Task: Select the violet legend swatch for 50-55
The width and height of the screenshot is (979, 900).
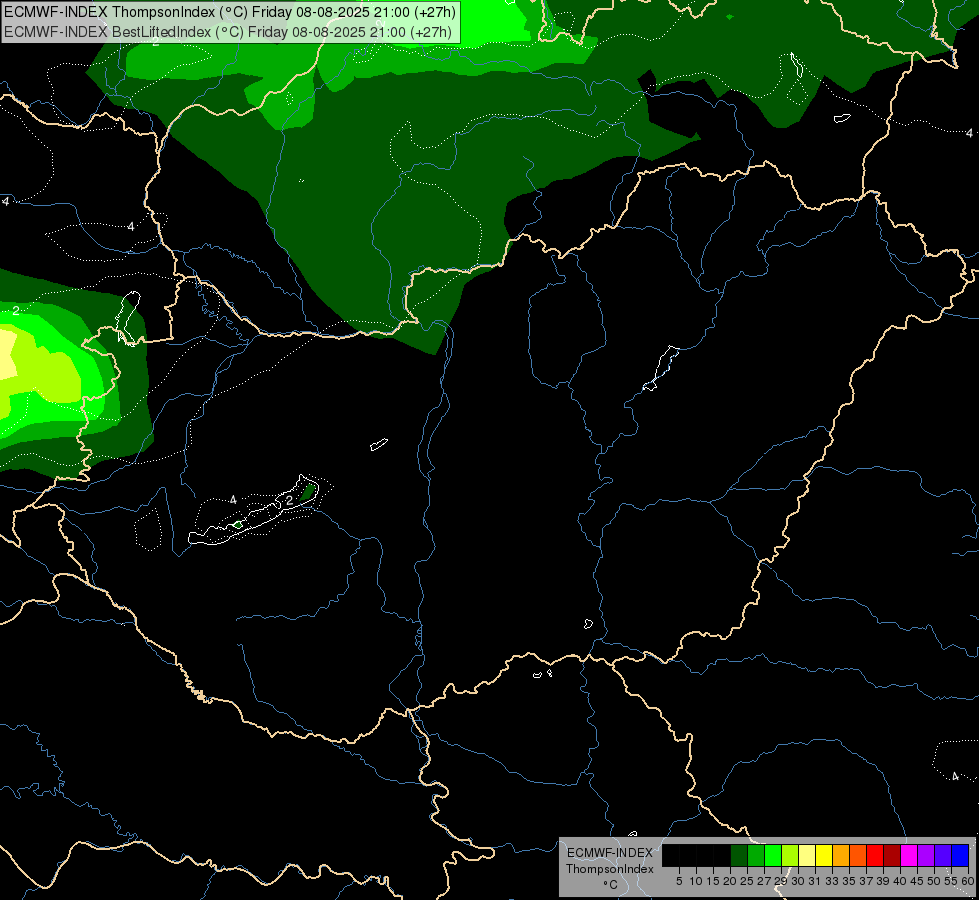Action: [x=943, y=855]
